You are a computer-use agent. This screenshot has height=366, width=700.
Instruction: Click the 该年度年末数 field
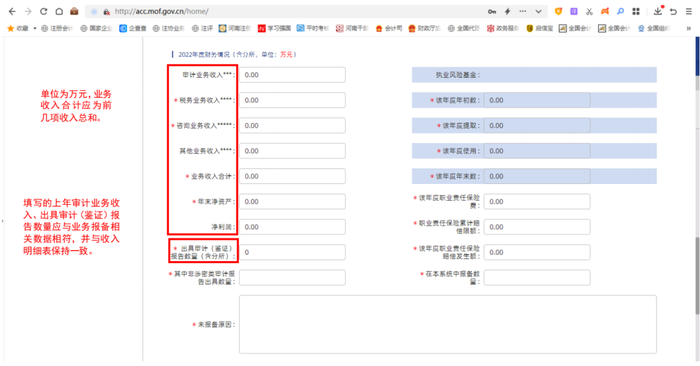[x=537, y=176]
